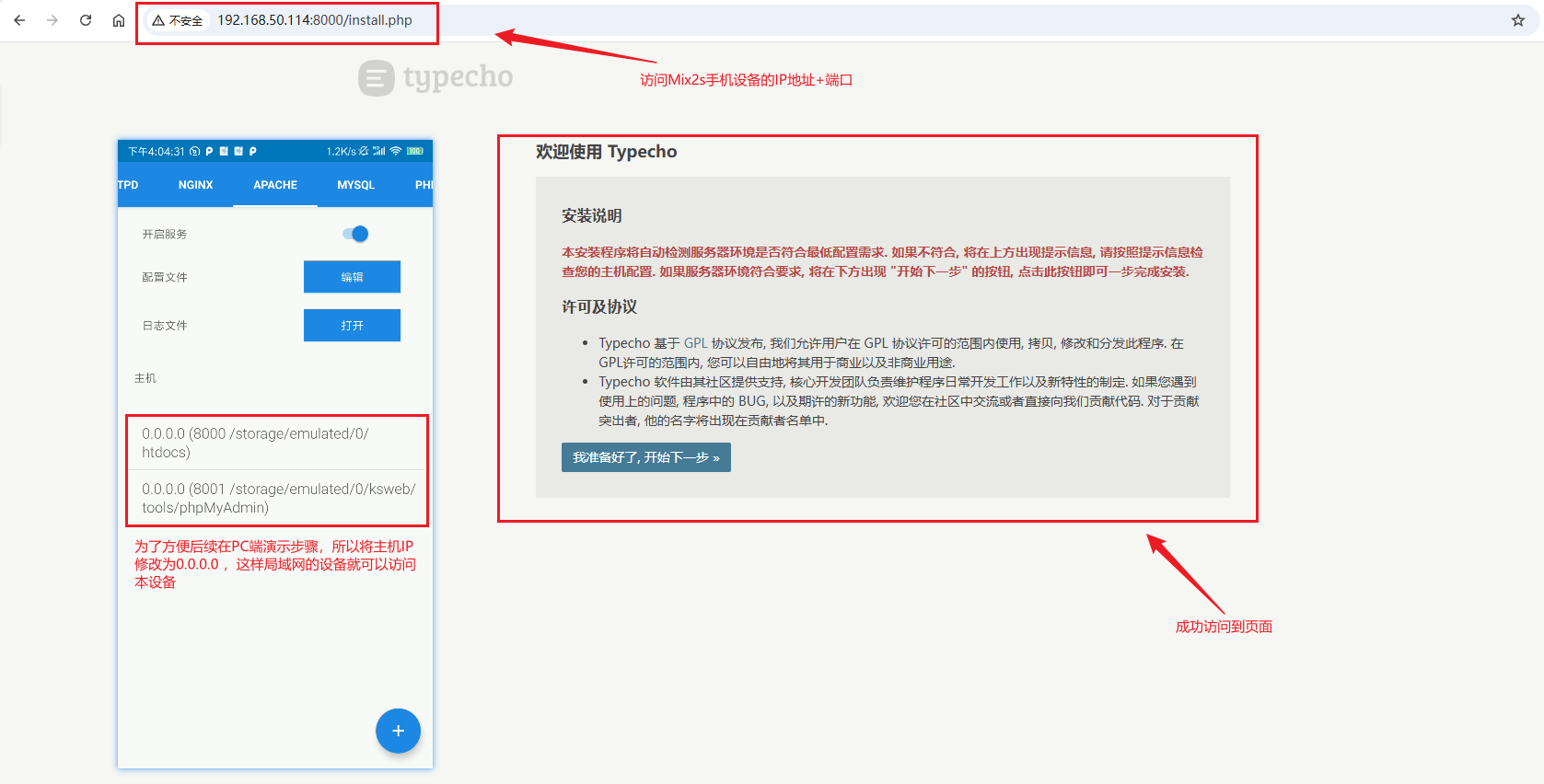Bookmark page with star icon
The width and height of the screenshot is (1544, 784).
pos(1518,20)
